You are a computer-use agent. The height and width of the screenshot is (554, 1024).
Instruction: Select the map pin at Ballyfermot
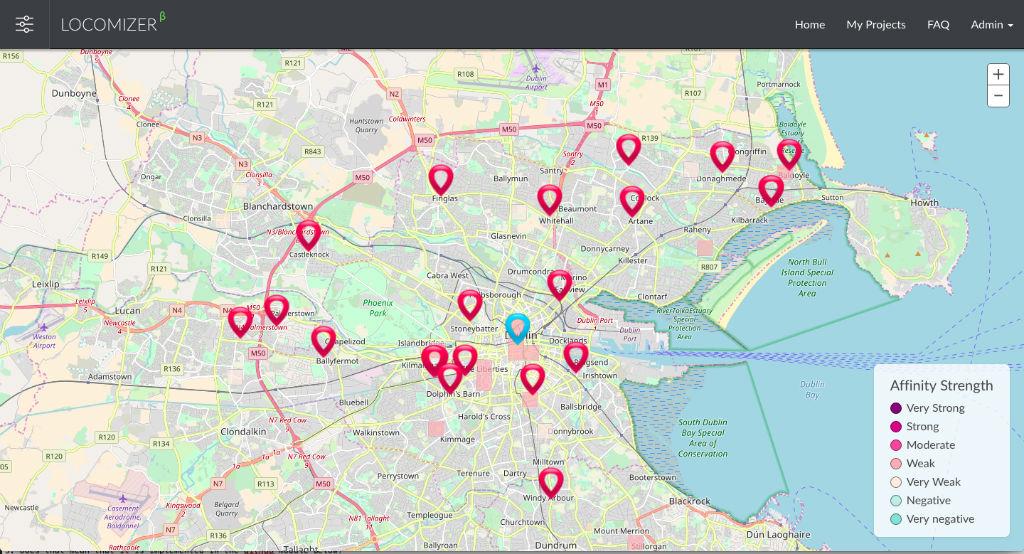tap(322, 340)
